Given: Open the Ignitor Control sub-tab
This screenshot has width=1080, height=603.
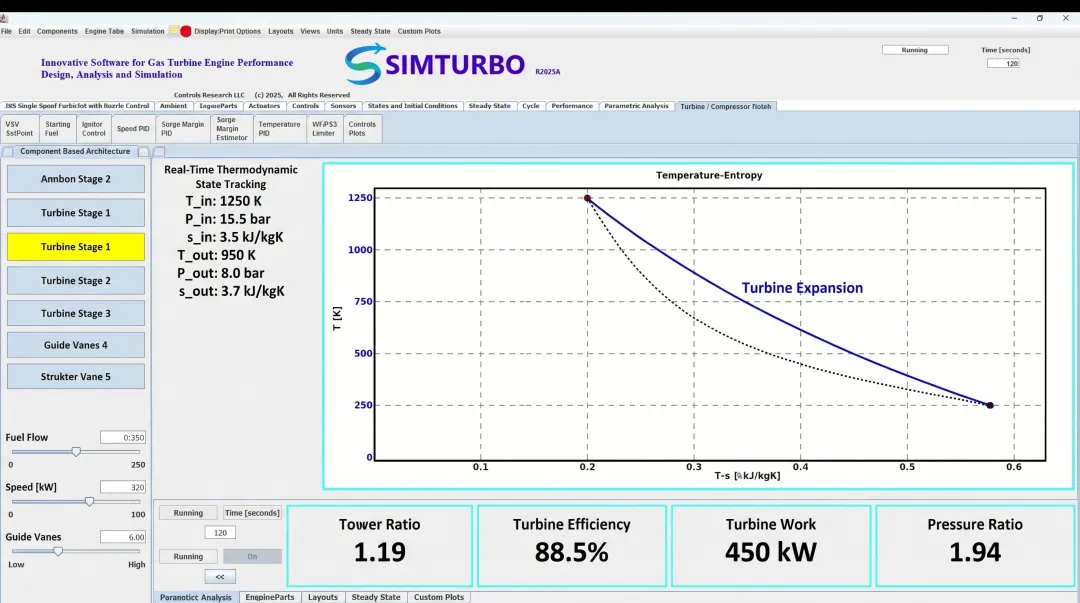Looking at the screenshot, I should [94, 129].
